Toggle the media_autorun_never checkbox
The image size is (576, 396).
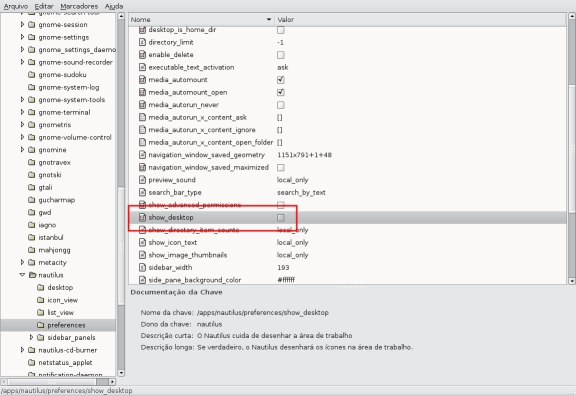pyautogui.click(x=281, y=105)
